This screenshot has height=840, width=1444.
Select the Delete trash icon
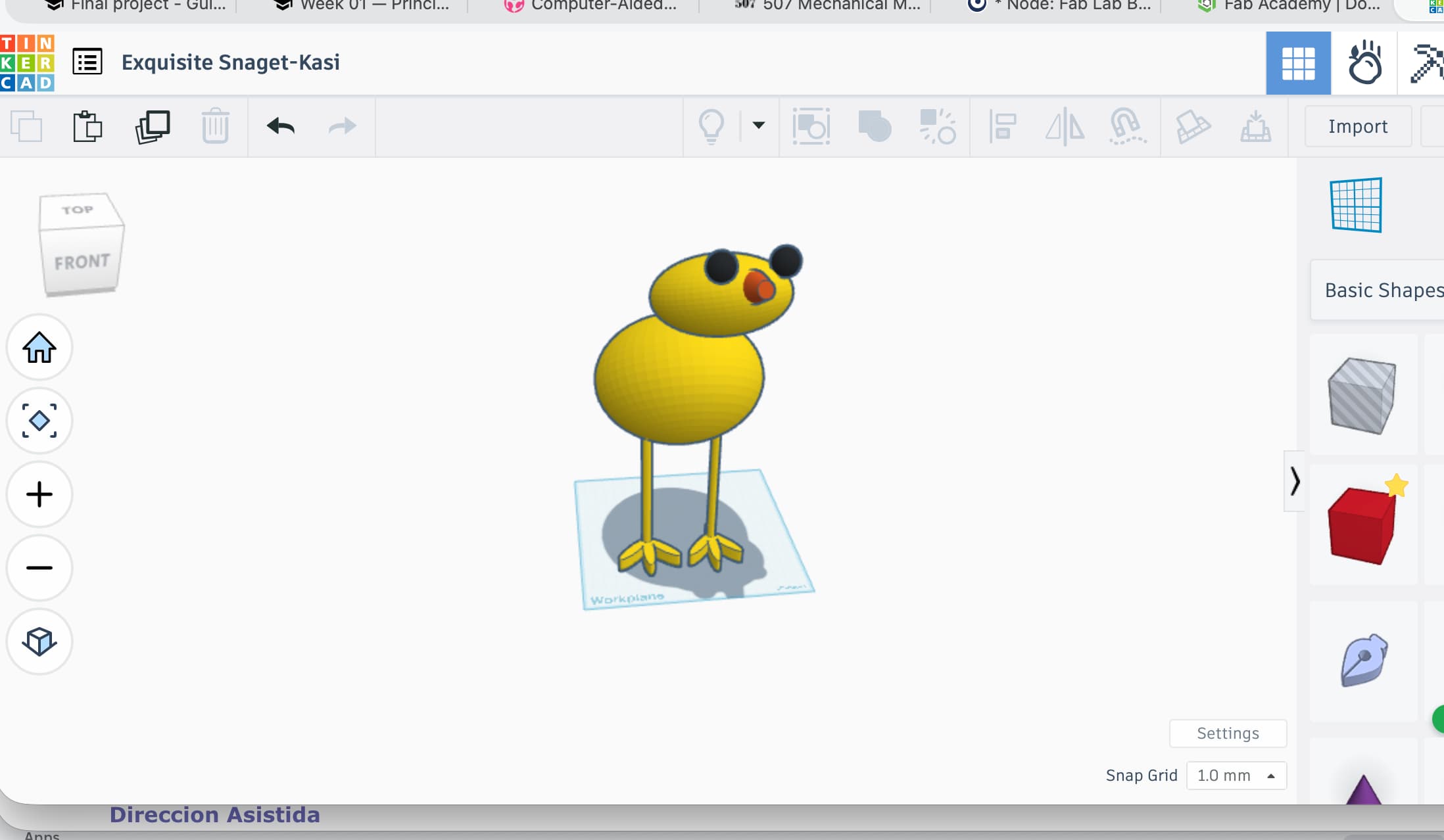pos(216,126)
